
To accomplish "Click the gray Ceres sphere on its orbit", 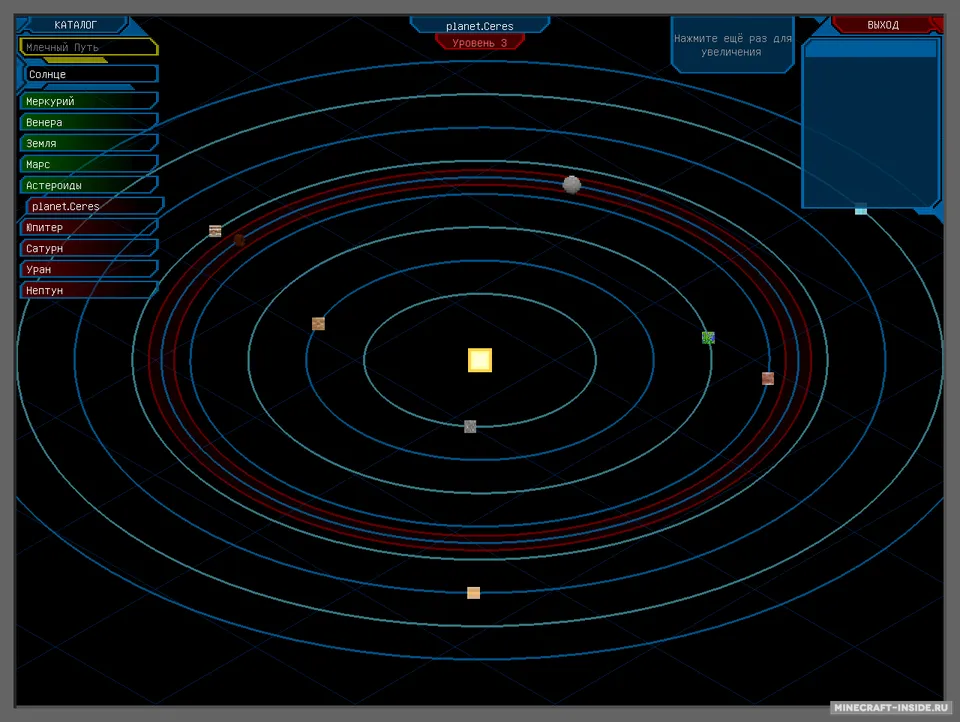I will tap(572, 184).
